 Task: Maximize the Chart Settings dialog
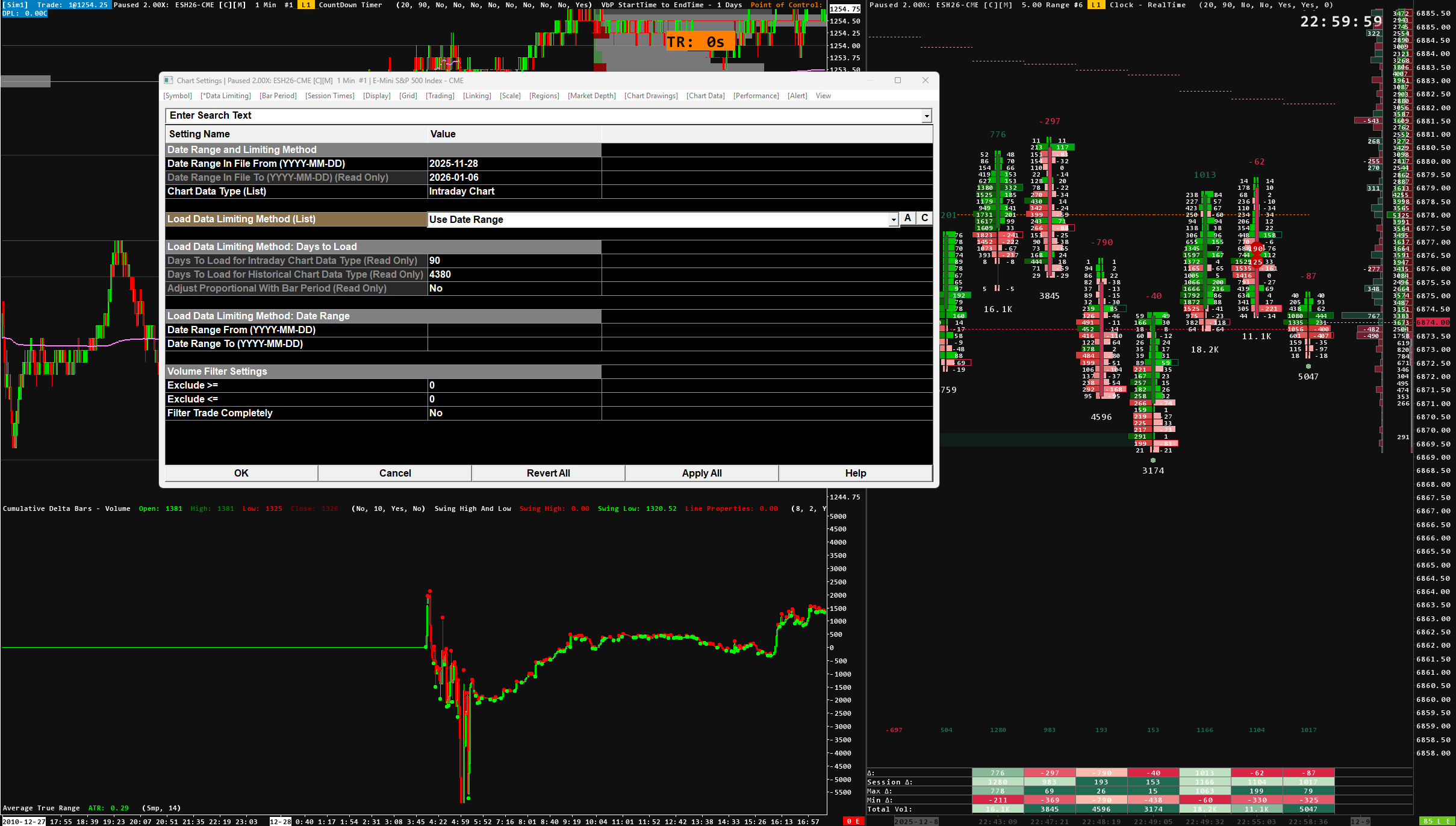pyautogui.click(x=897, y=81)
